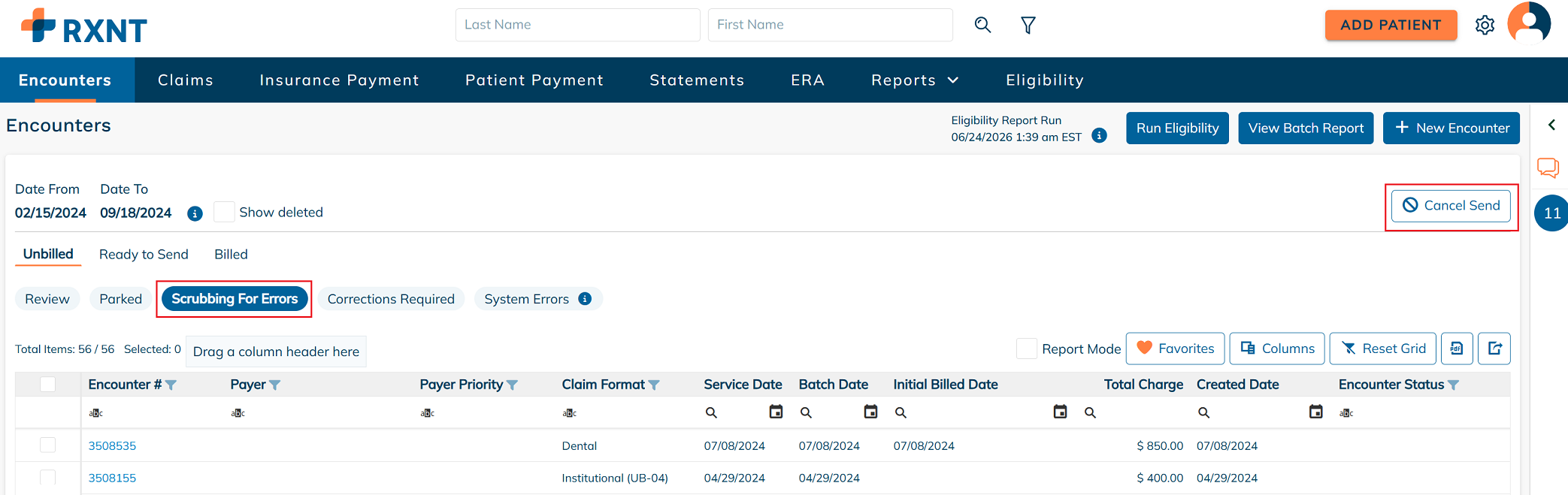Viewport: 1568px width, 495px height.
Task: Open the patient filter funnel icon
Action: coord(1028,26)
